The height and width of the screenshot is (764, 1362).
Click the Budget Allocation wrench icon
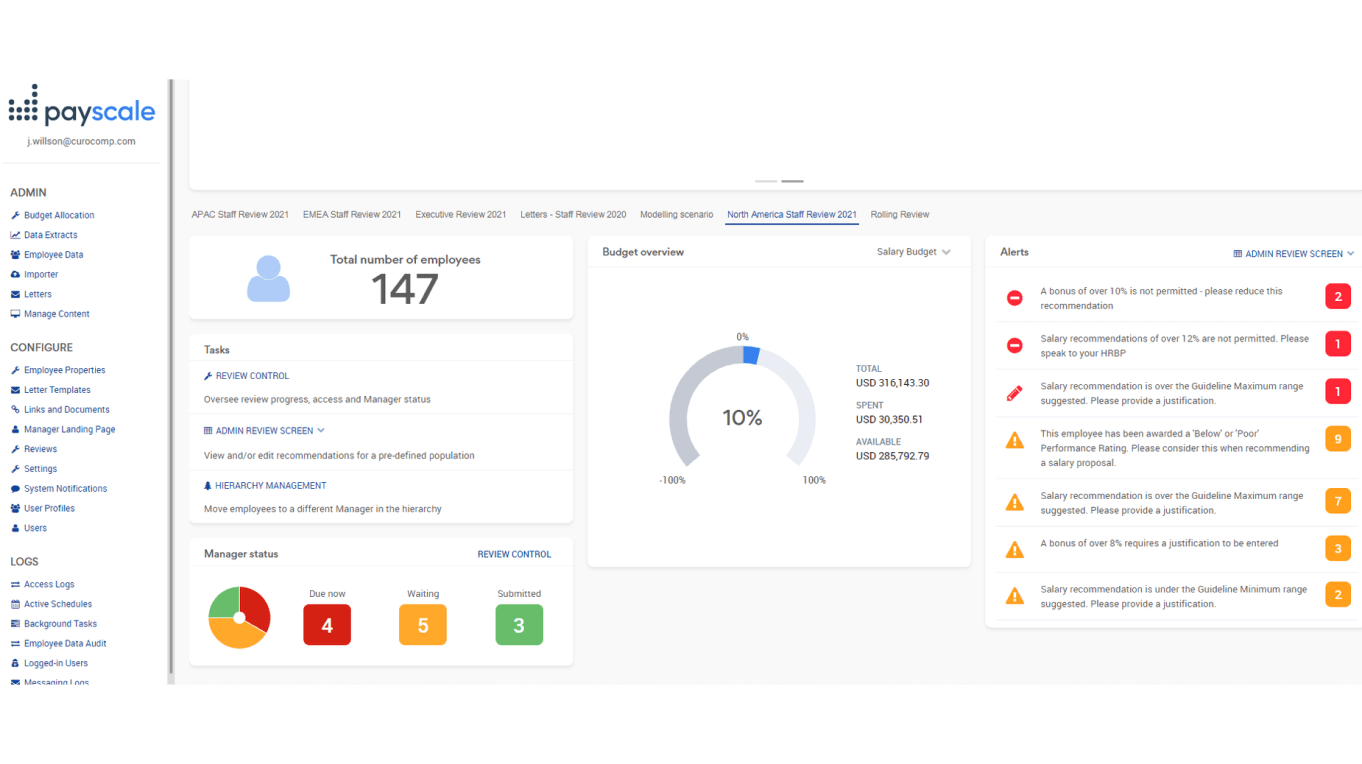15,216
